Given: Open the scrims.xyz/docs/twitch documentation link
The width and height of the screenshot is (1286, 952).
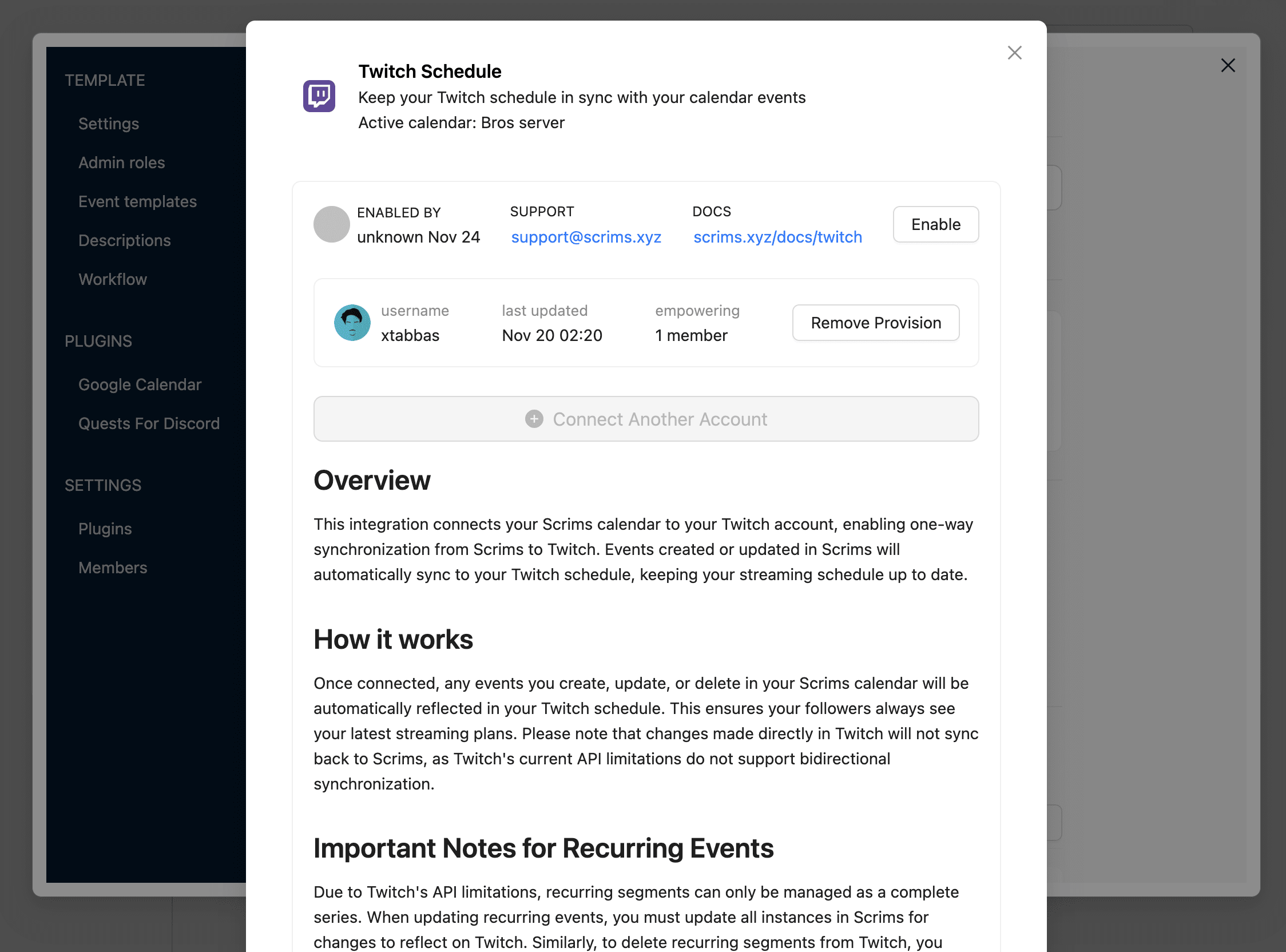Looking at the screenshot, I should tap(777, 237).
